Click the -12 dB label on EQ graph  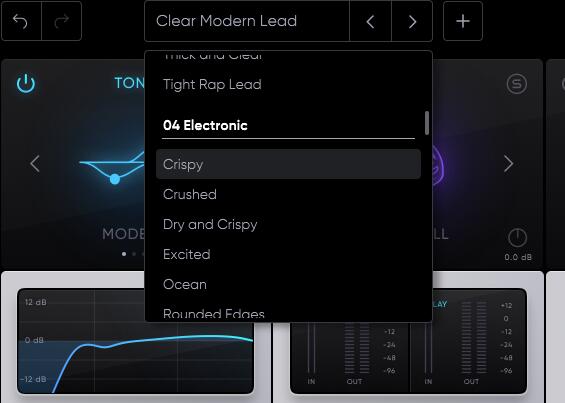(x=33, y=379)
